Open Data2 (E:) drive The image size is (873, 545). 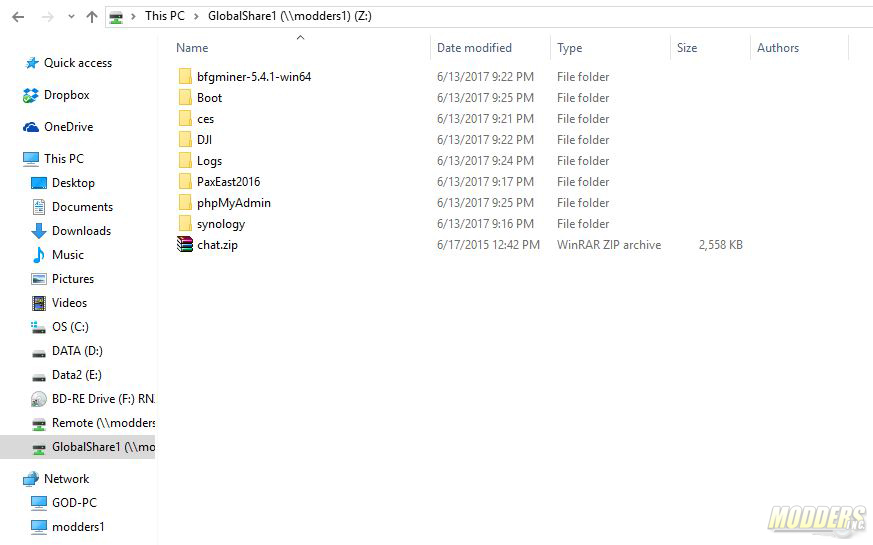[x=77, y=375]
